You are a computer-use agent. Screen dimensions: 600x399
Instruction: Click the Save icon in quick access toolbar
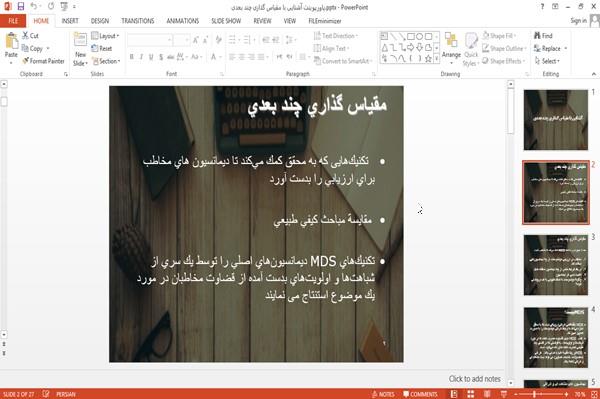pos(21,7)
